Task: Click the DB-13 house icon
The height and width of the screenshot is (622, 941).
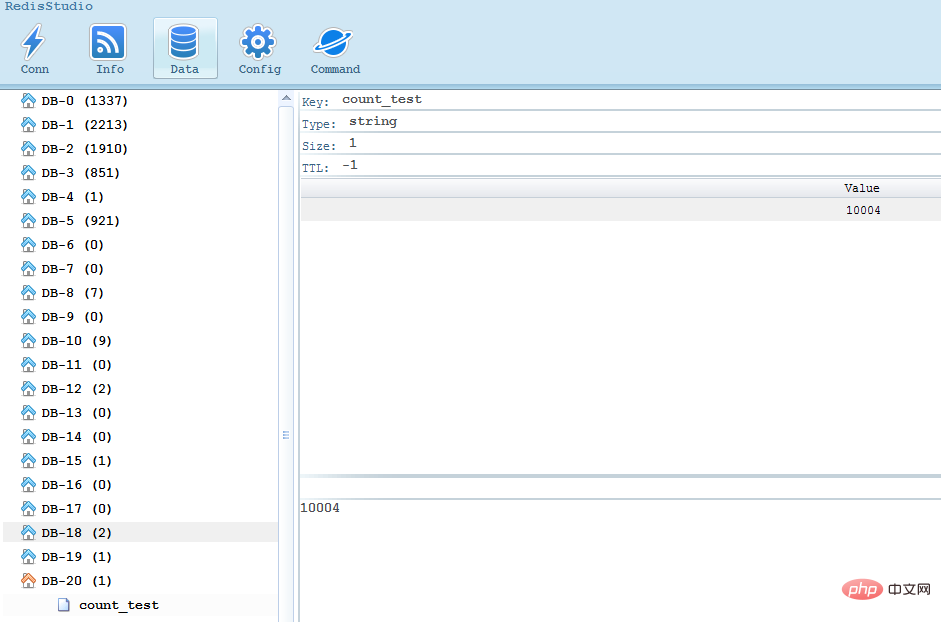Action: click(x=28, y=412)
